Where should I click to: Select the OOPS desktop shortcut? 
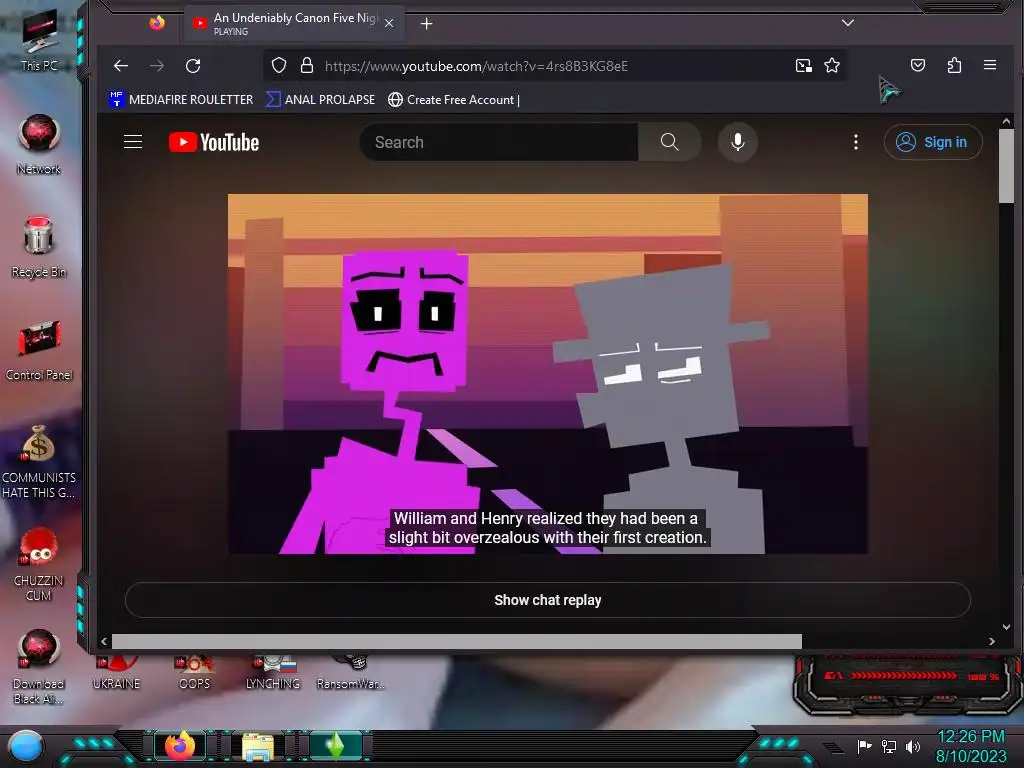click(195, 673)
